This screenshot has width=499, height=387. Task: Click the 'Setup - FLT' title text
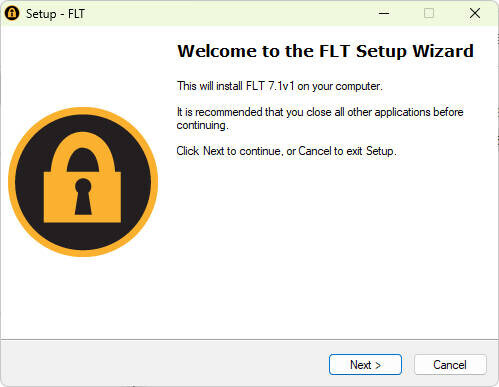55,14
